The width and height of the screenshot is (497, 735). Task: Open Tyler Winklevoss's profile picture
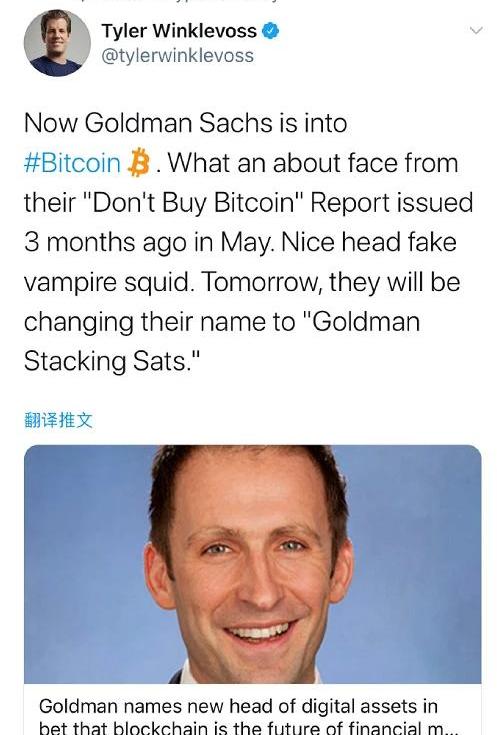(x=57, y=43)
